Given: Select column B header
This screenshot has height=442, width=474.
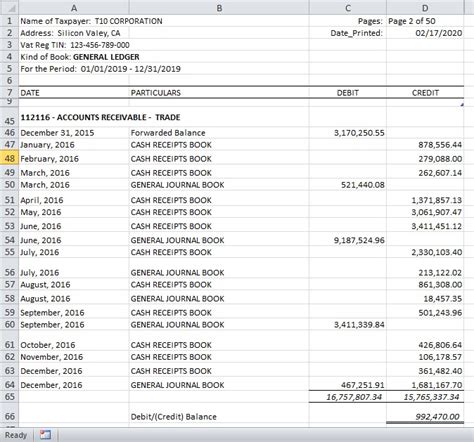Looking at the screenshot, I should tap(219, 8).
